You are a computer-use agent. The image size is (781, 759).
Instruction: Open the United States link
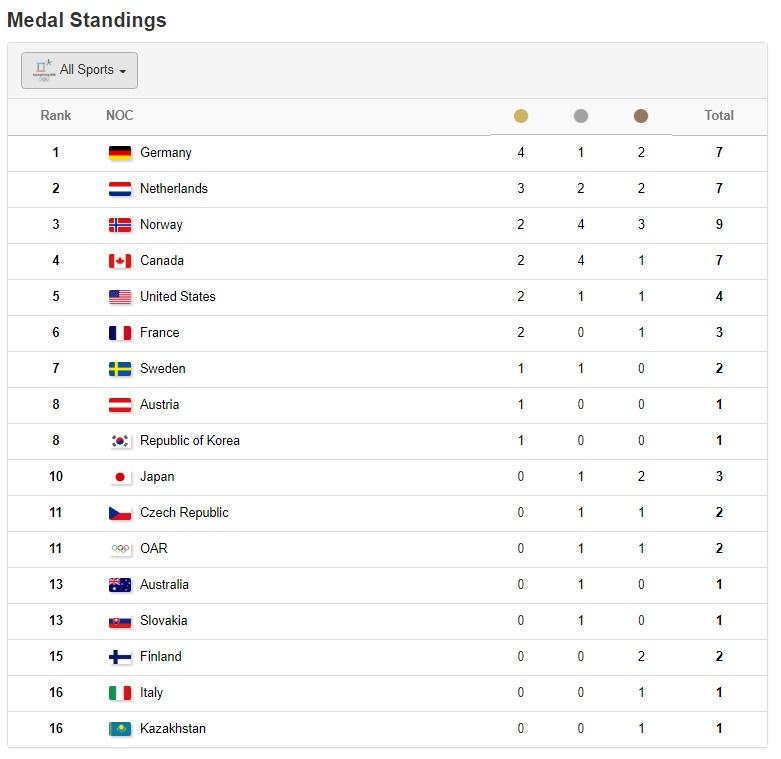click(x=177, y=297)
